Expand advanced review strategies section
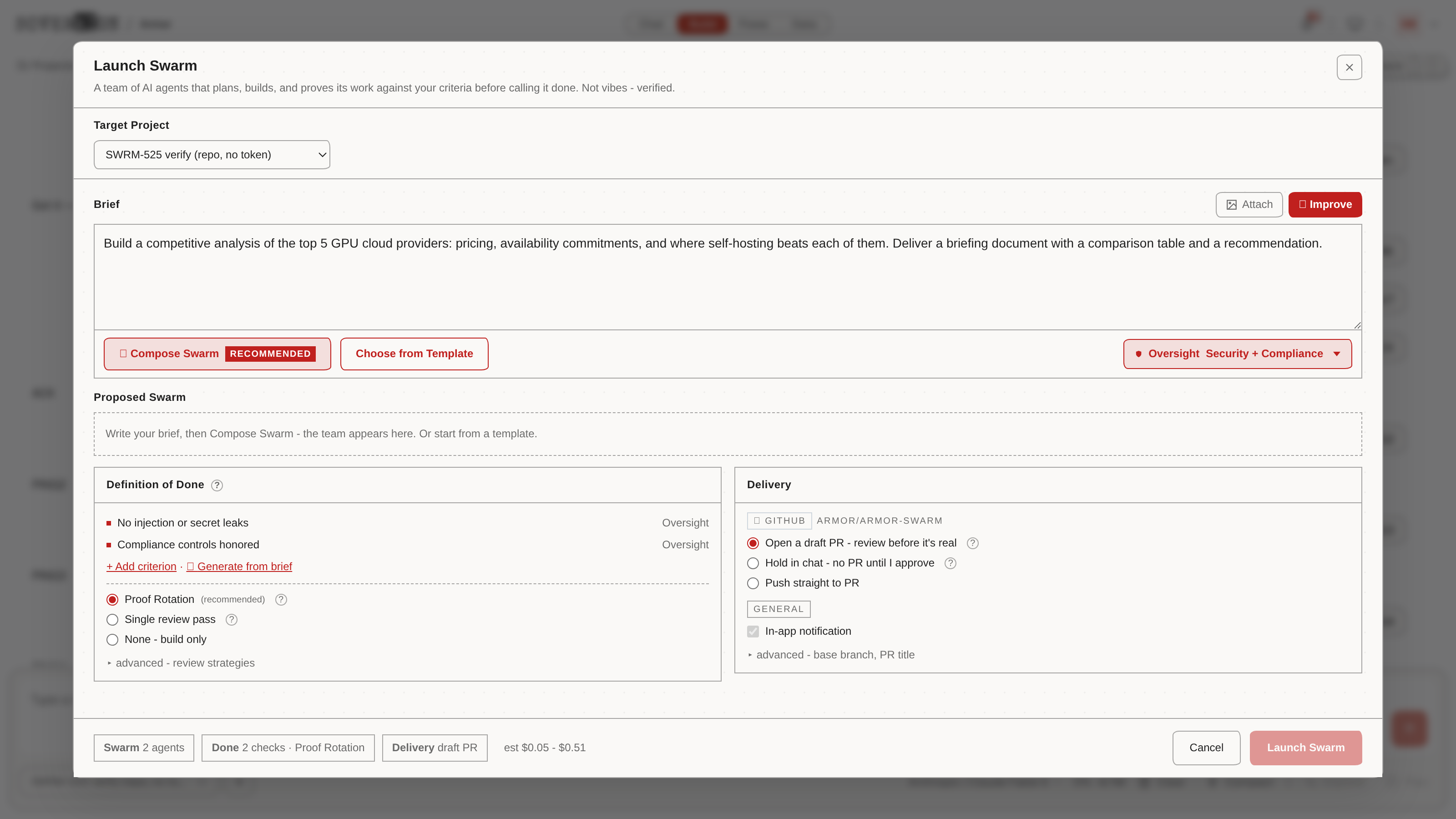Viewport: 1456px width, 819px height. [181, 663]
